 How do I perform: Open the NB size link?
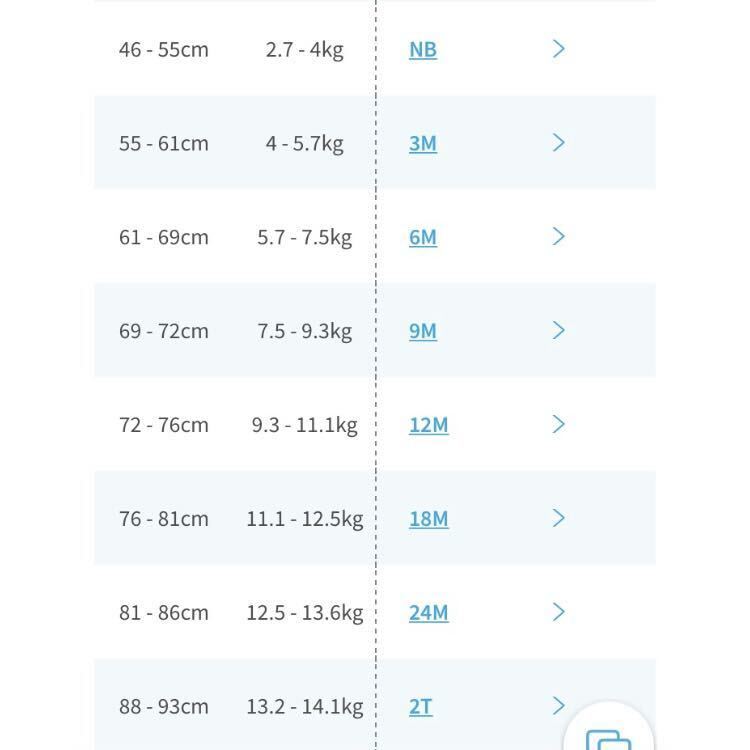tap(423, 49)
